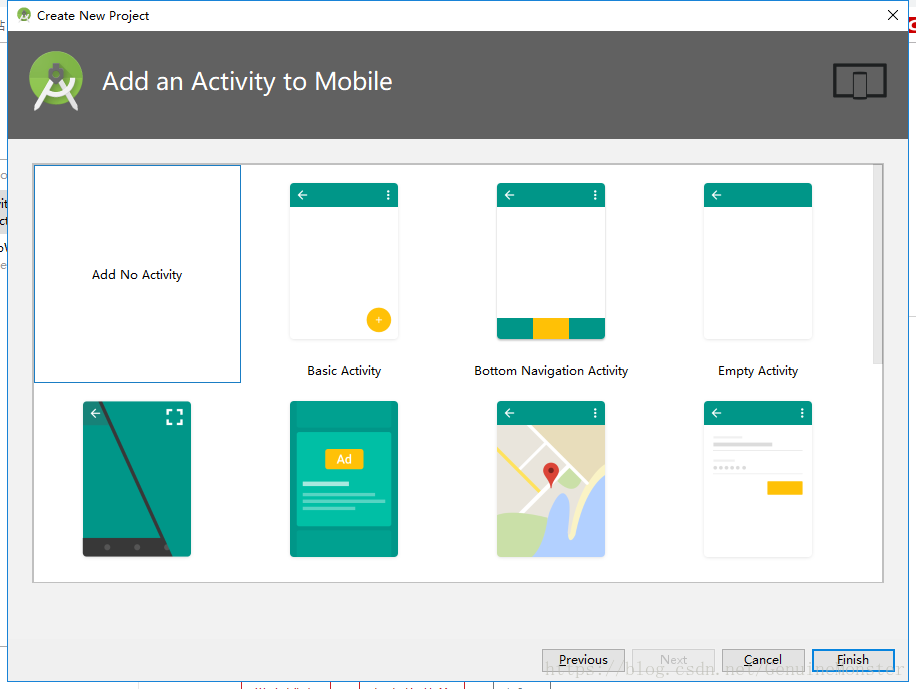This screenshot has width=916, height=689.
Task: Select the Google AdMob Ads Activity thumbnail
Action: coord(344,479)
